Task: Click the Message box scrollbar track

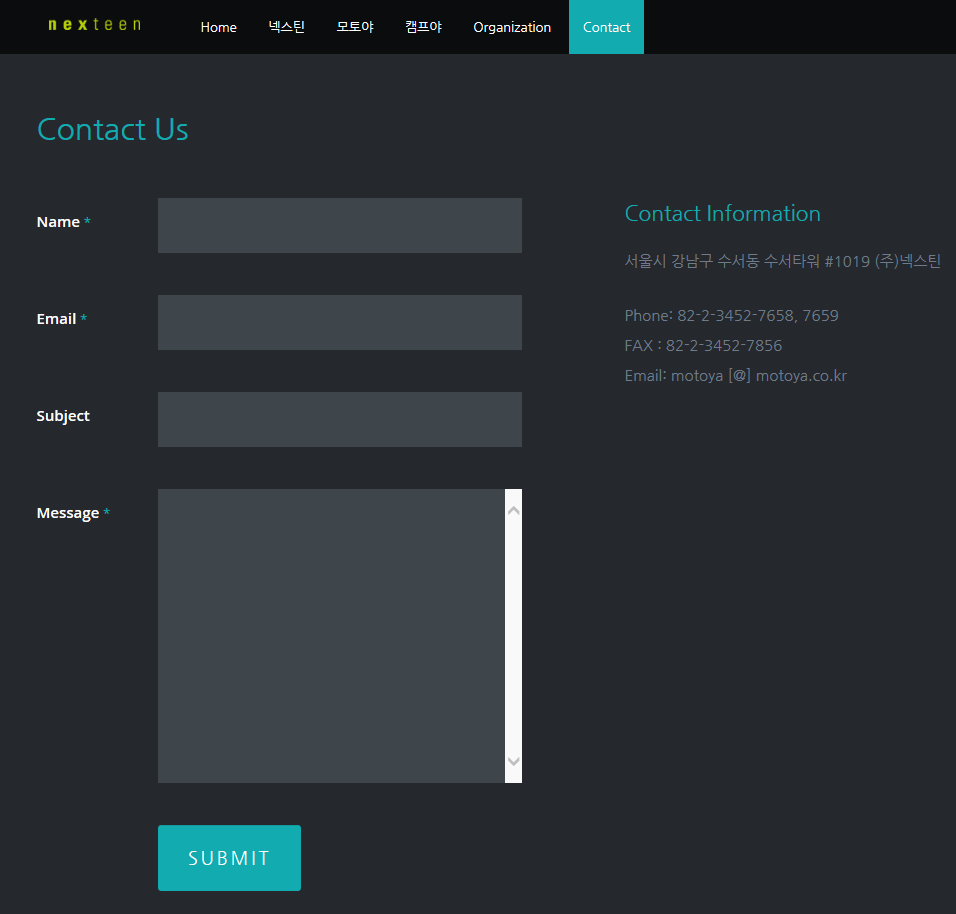Action: [x=513, y=635]
